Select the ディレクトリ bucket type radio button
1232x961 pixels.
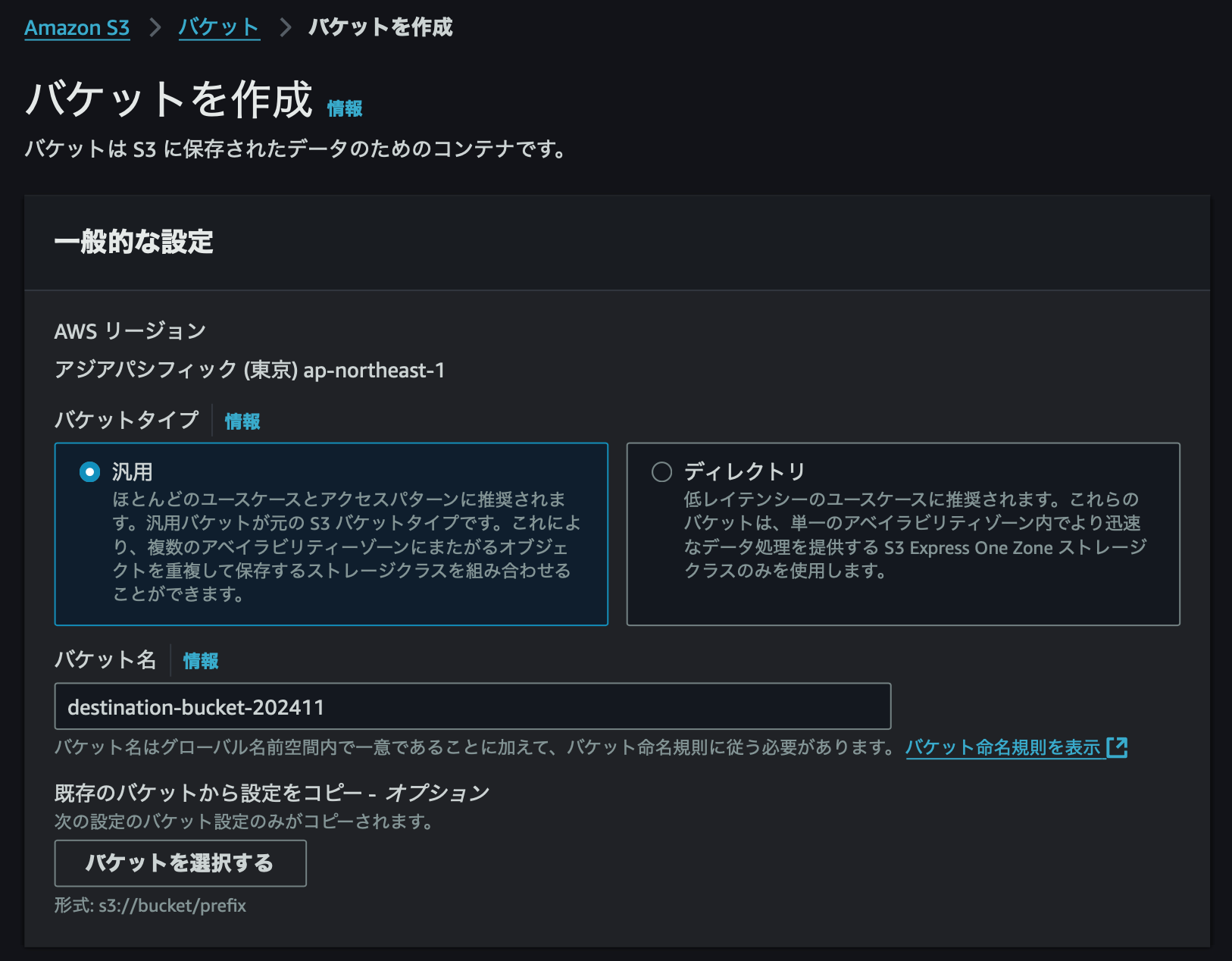[x=661, y=471]
